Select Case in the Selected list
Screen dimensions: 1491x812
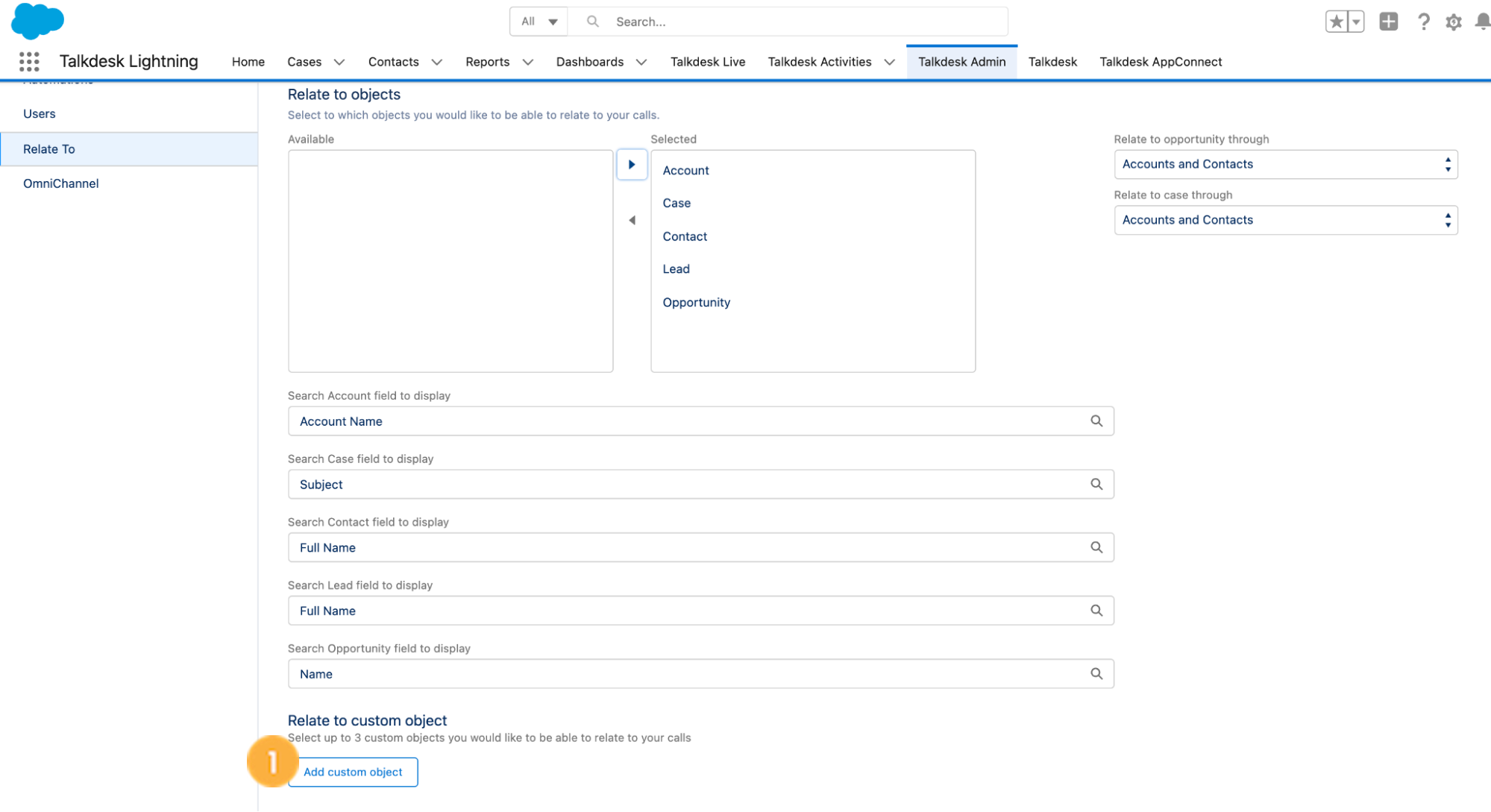(x=677, y=204)
